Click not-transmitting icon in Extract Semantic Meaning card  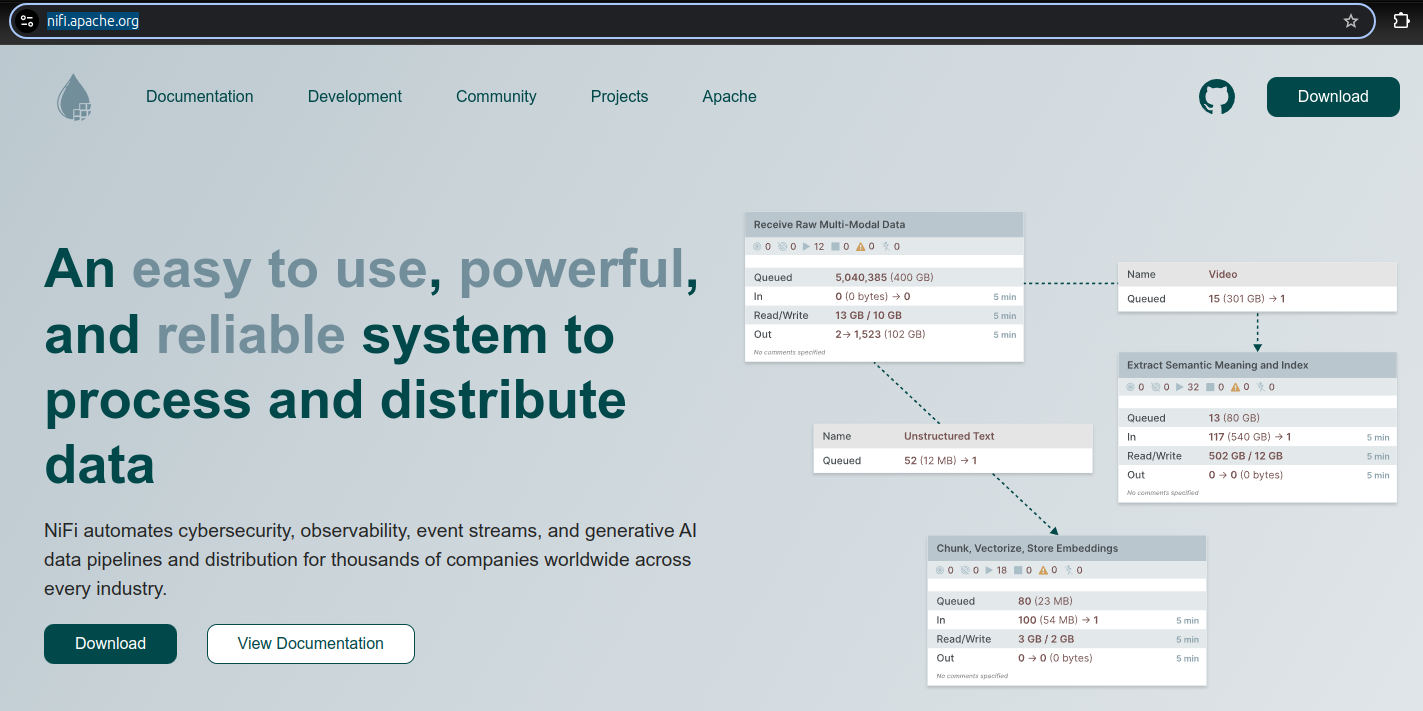coord(1155,387)
